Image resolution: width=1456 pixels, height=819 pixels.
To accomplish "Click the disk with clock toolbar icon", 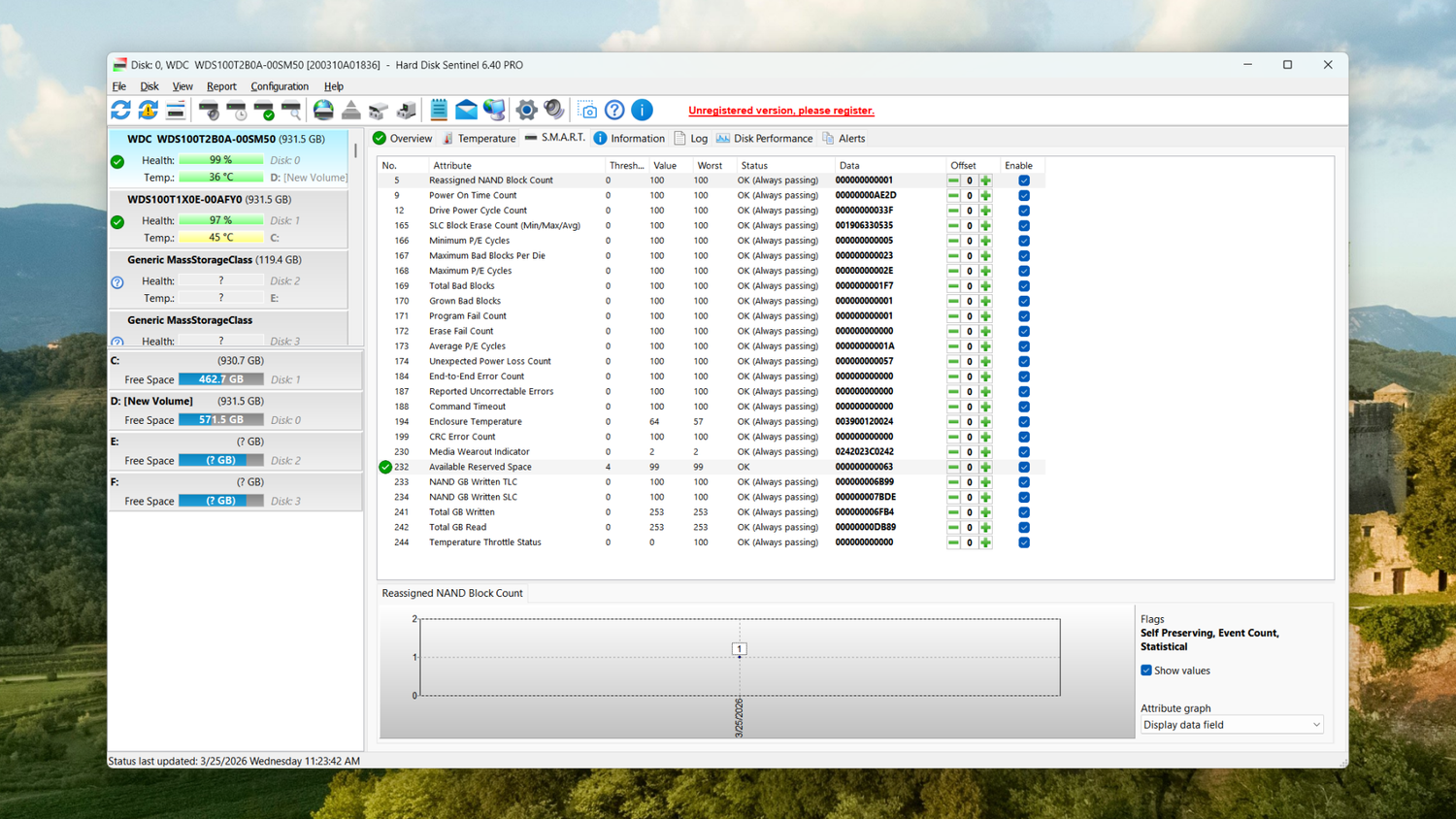I will (236, 111).
